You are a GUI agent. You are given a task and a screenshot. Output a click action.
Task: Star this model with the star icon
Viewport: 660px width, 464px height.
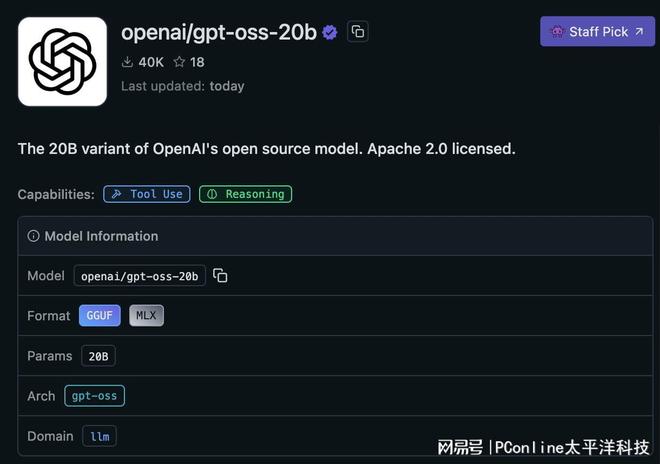pyautogui.click(x=179, y=62)
